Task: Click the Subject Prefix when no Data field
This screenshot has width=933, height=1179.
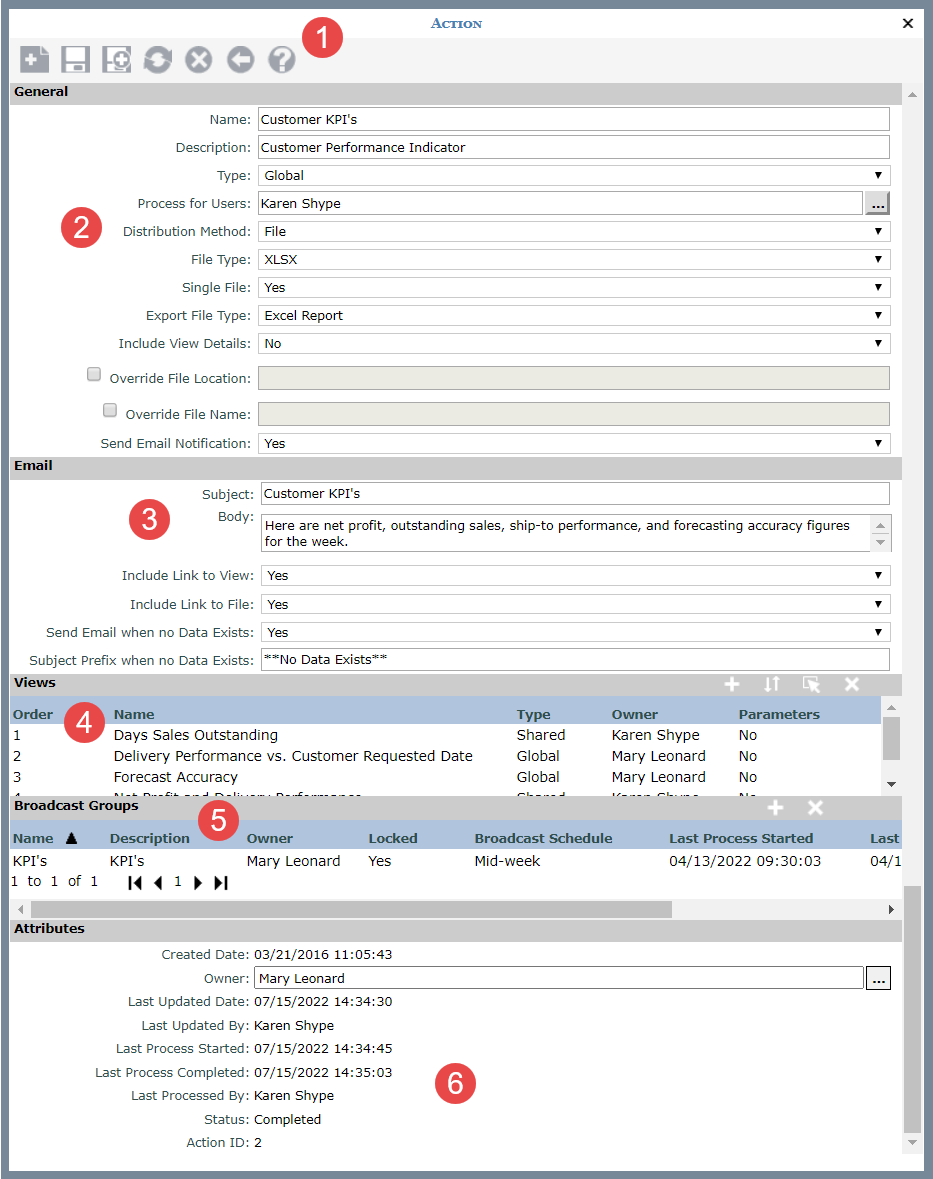Action: click(576, 659)
